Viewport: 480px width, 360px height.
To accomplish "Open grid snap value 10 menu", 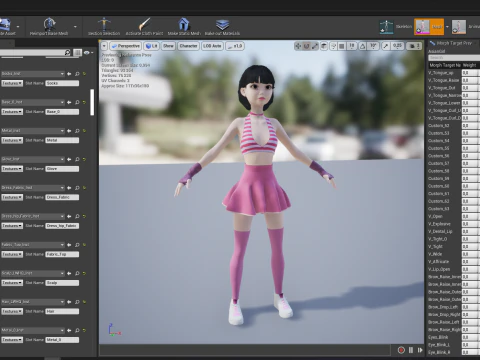I will (351, 46).
